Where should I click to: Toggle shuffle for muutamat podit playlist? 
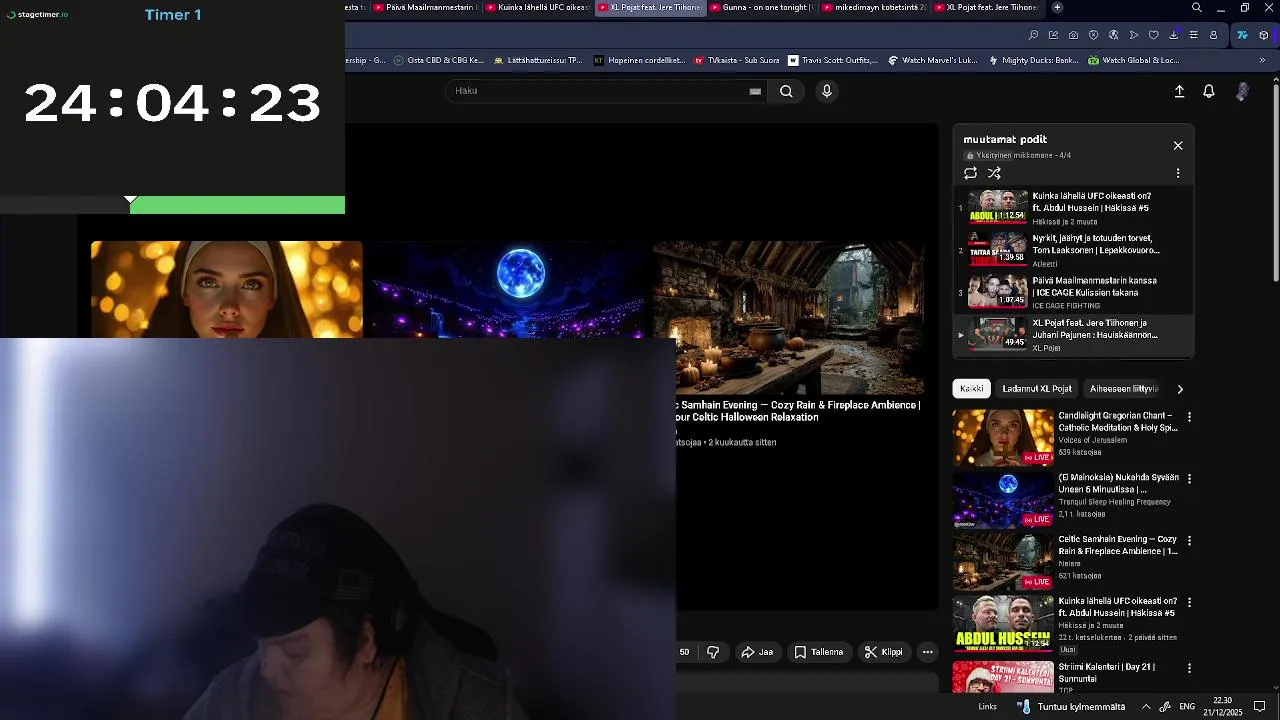tap(994, 173)
